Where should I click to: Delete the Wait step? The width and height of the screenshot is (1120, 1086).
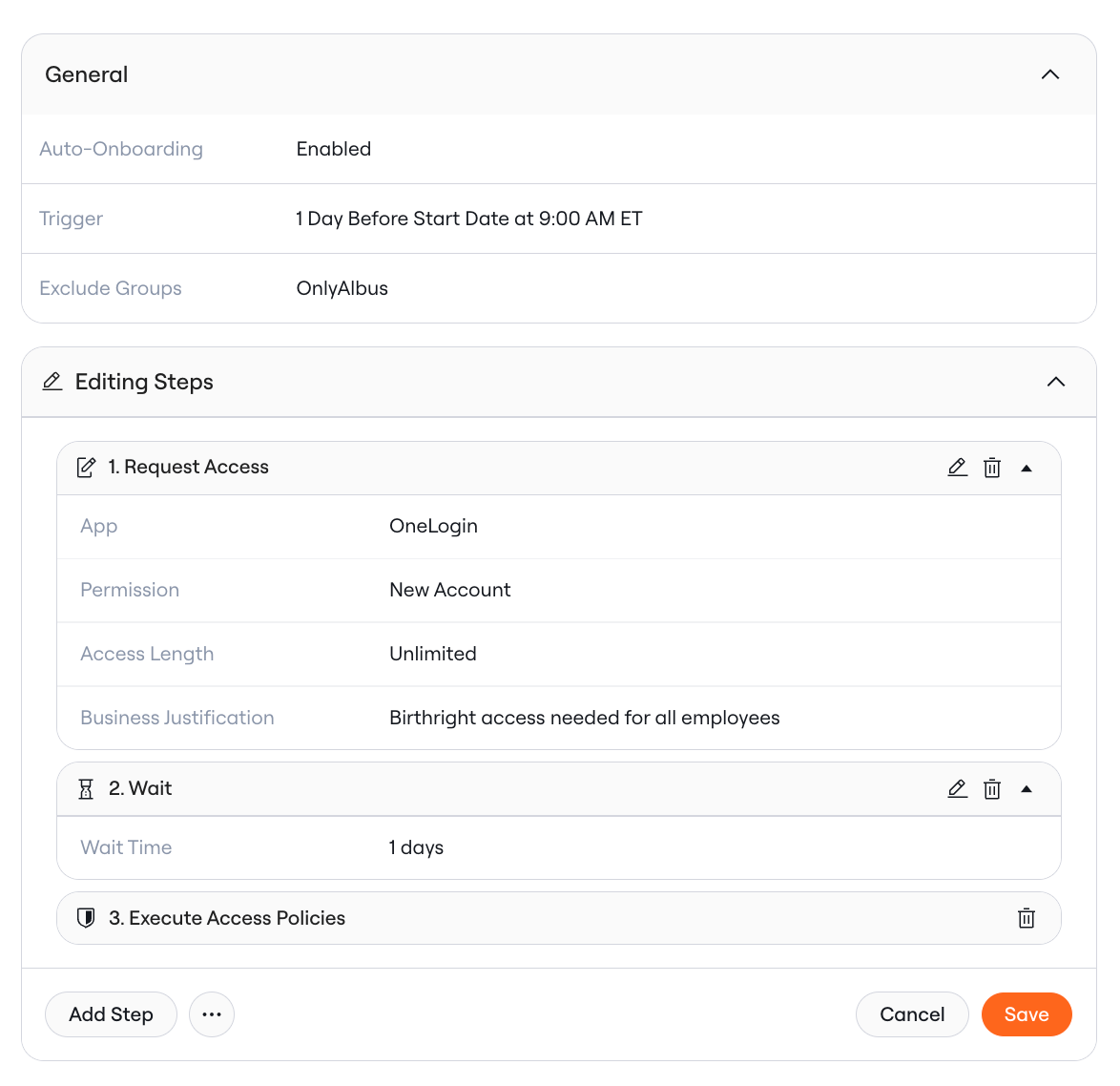point(992,789)
